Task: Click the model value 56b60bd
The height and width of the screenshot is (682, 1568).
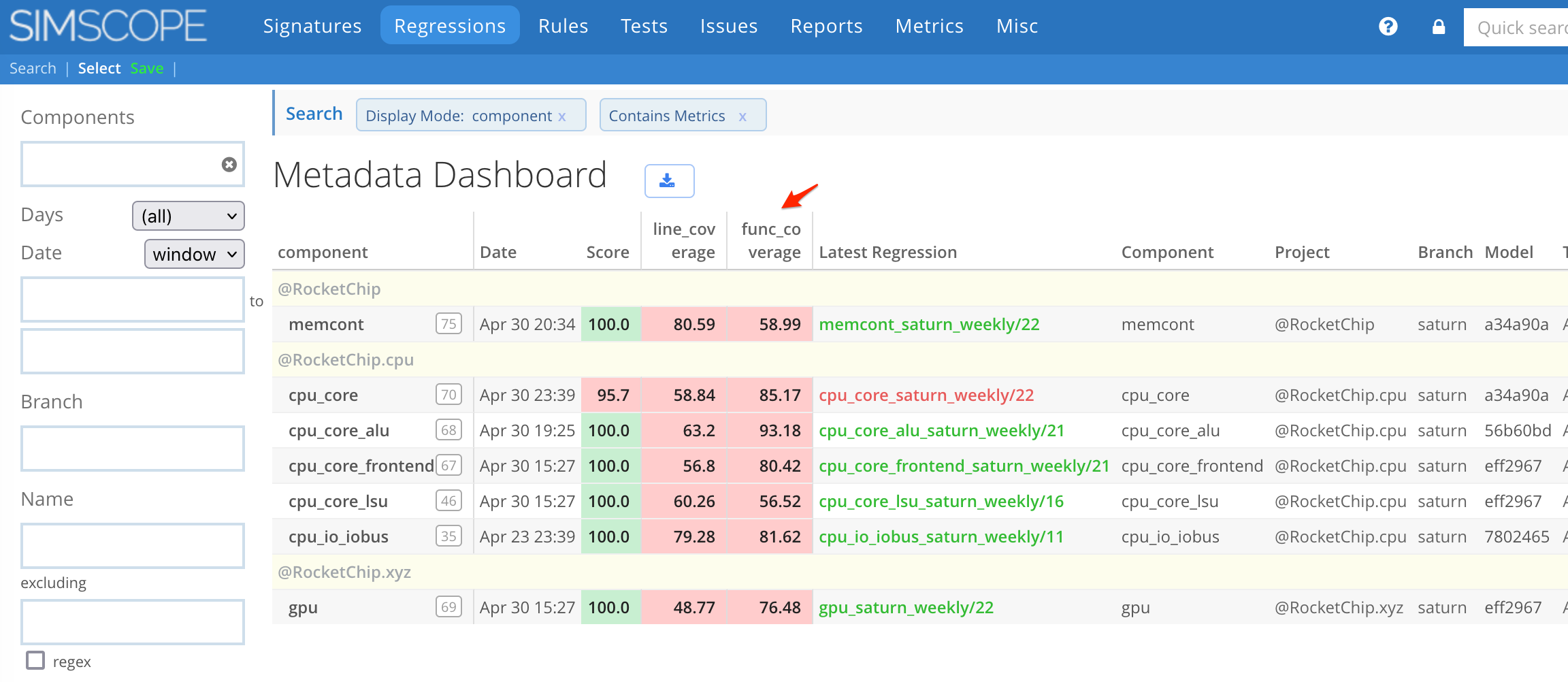Action: pyautogui.click(x=1518, y=430)
